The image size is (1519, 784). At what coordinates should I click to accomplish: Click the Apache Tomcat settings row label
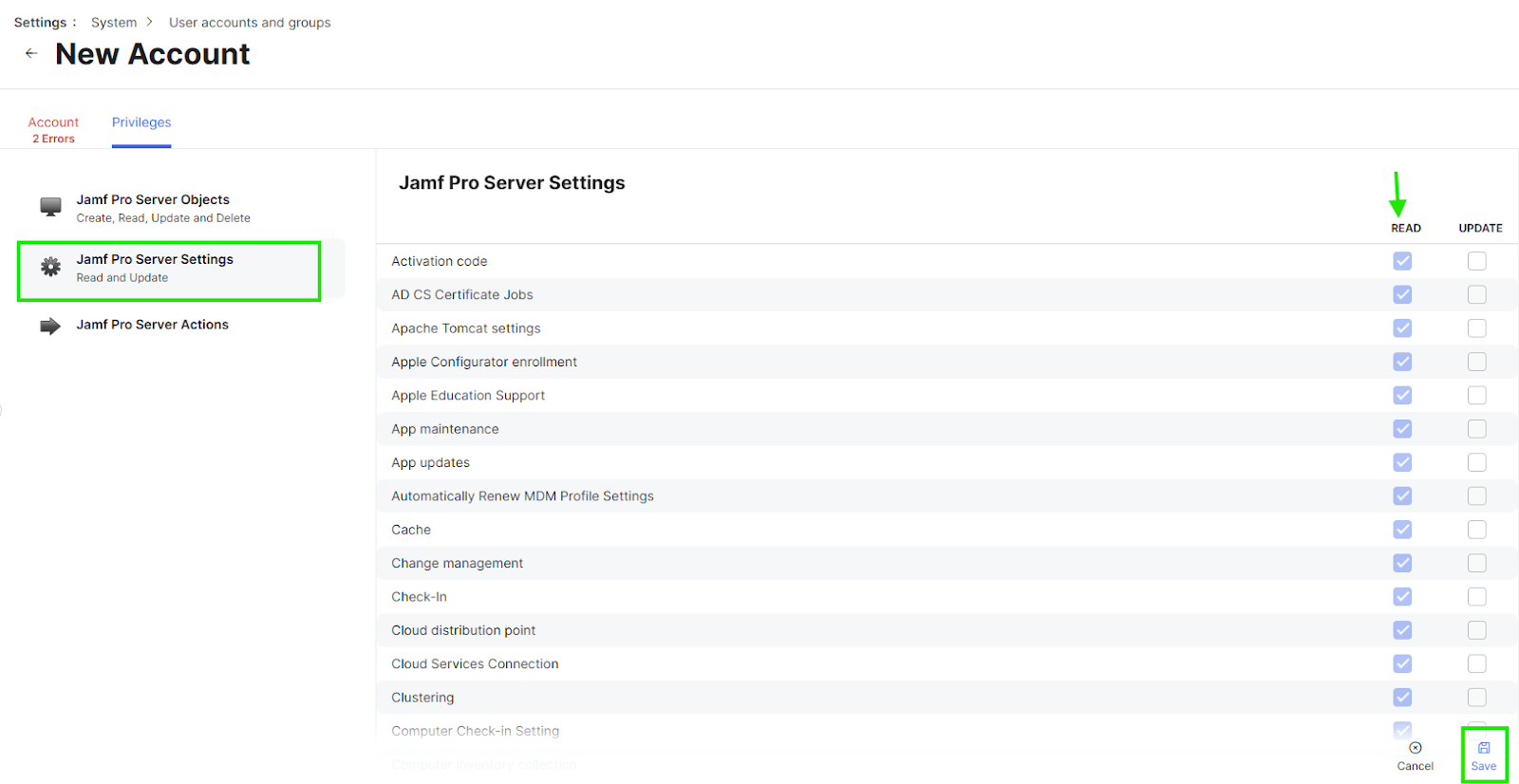pyautogui.click(x=466, y=328)
